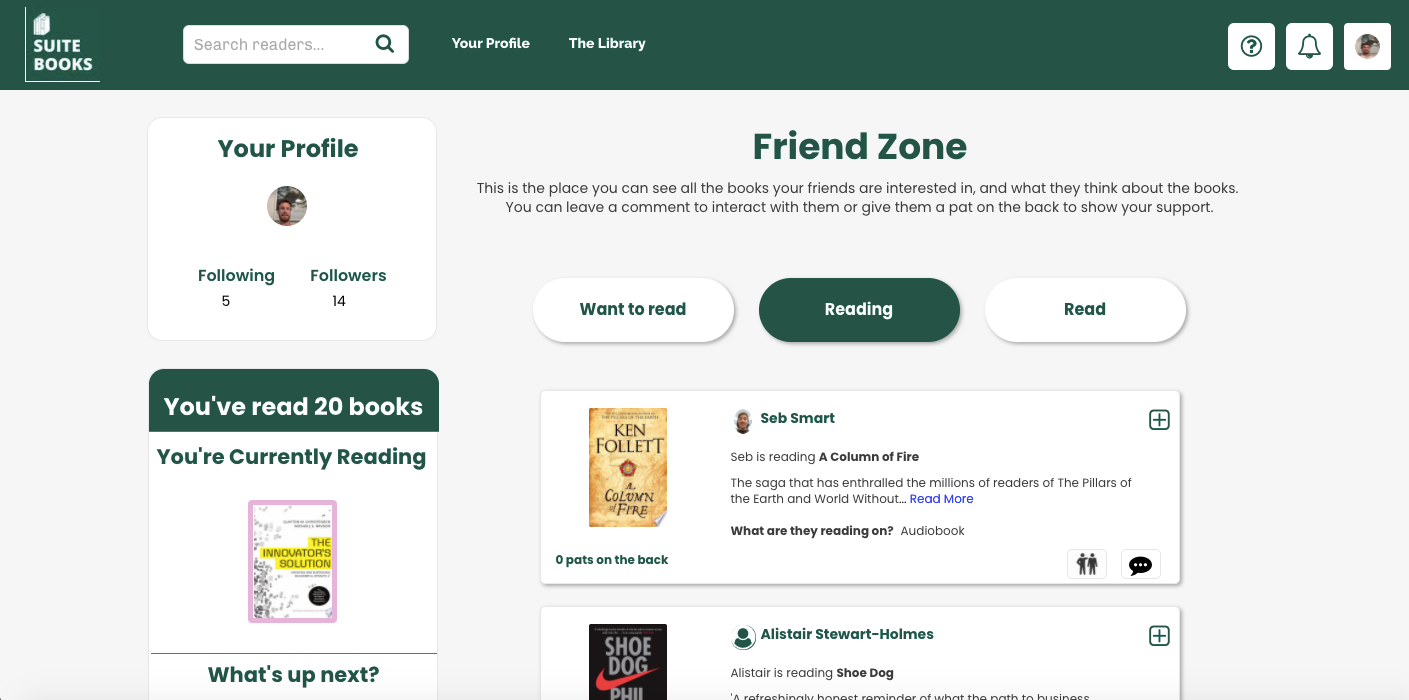Open A Column of Fire book cover
Screen dimensions: 1409x700
[x=628, y=467]
